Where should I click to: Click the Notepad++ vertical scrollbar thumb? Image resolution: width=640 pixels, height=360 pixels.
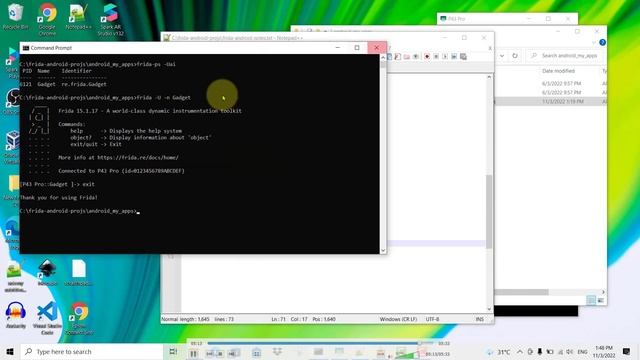click(489, 211)
